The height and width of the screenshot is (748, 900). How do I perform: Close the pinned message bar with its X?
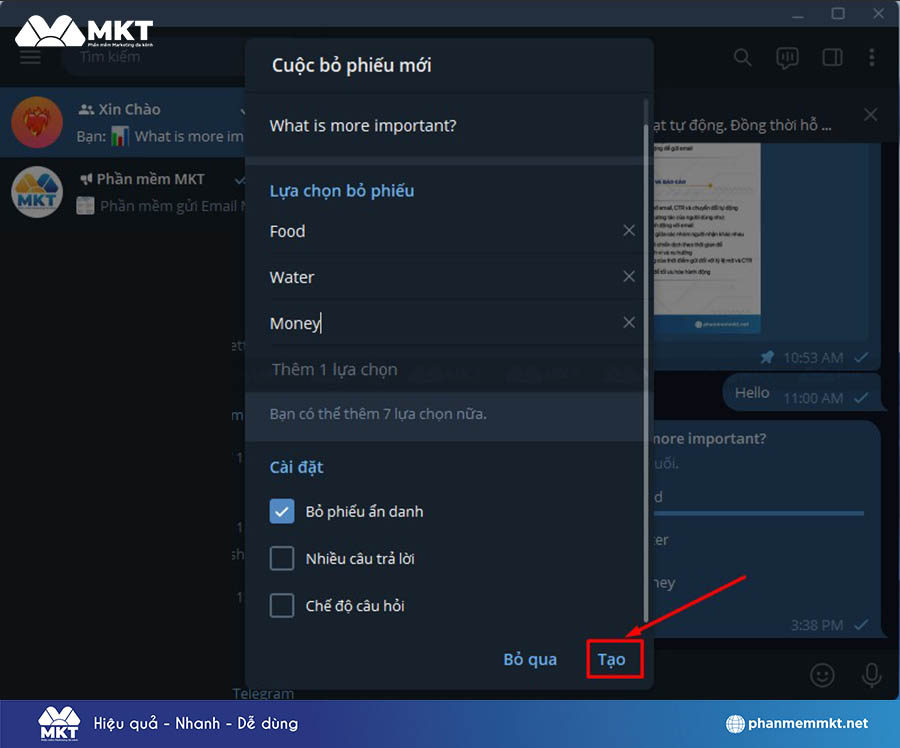[871, 114]
